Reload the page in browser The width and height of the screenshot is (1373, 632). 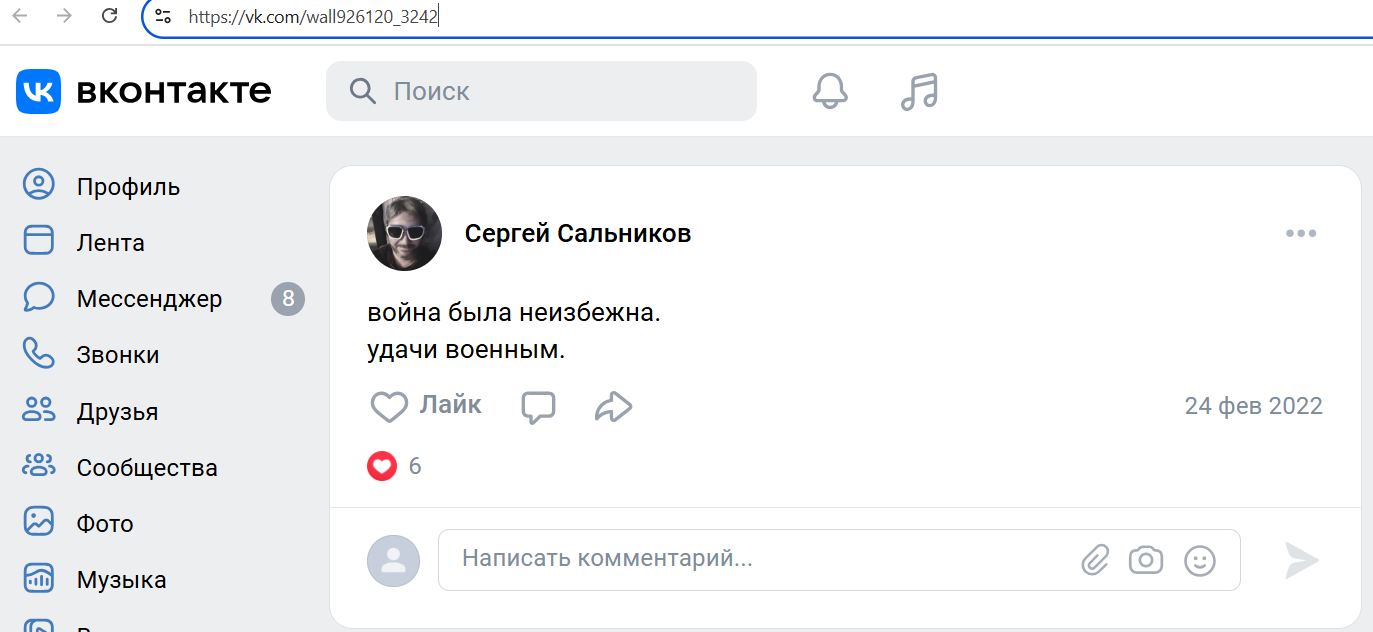coord(110,16)
